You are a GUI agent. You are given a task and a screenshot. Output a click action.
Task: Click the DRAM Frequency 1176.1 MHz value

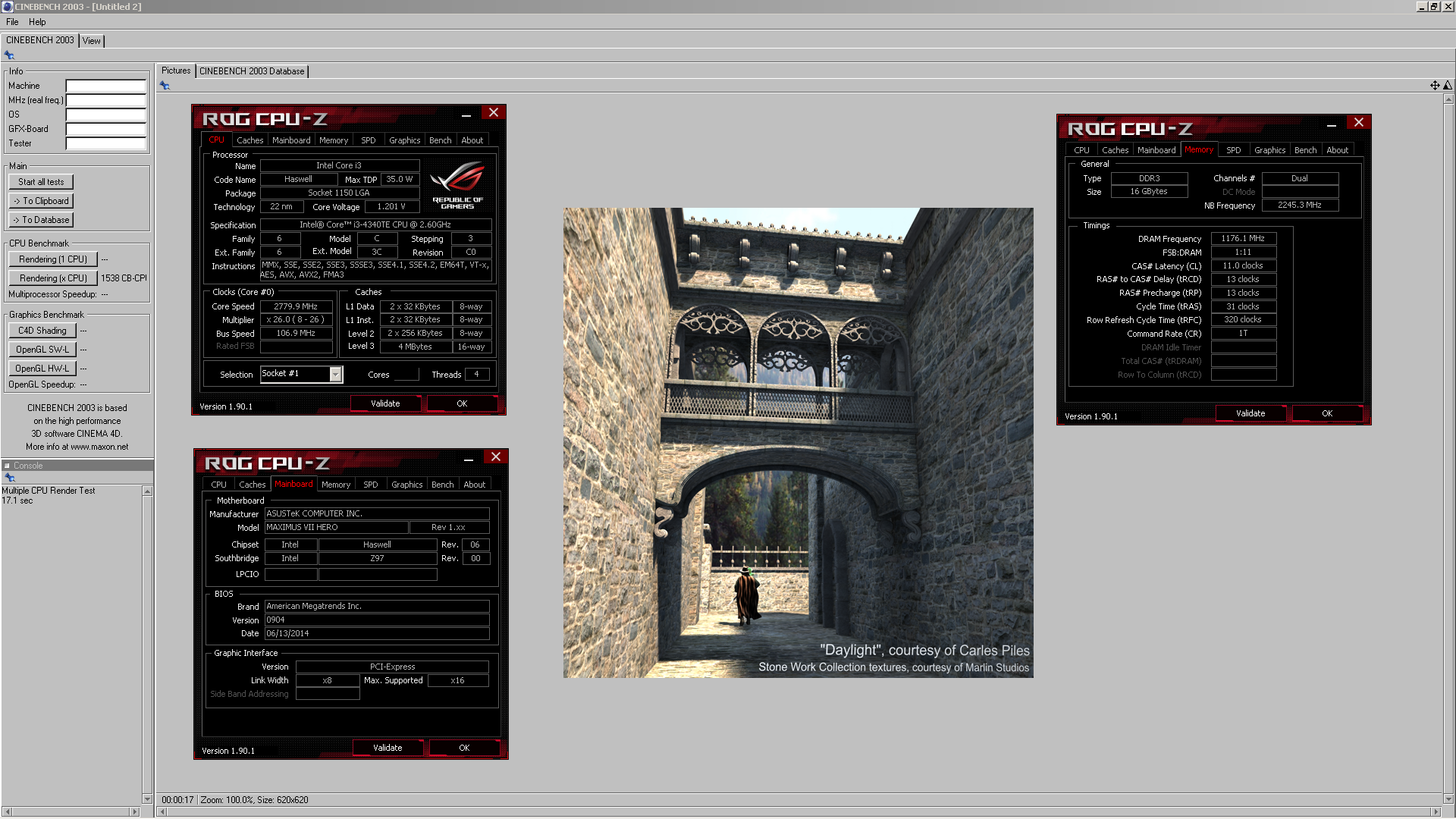(1243, 238)
